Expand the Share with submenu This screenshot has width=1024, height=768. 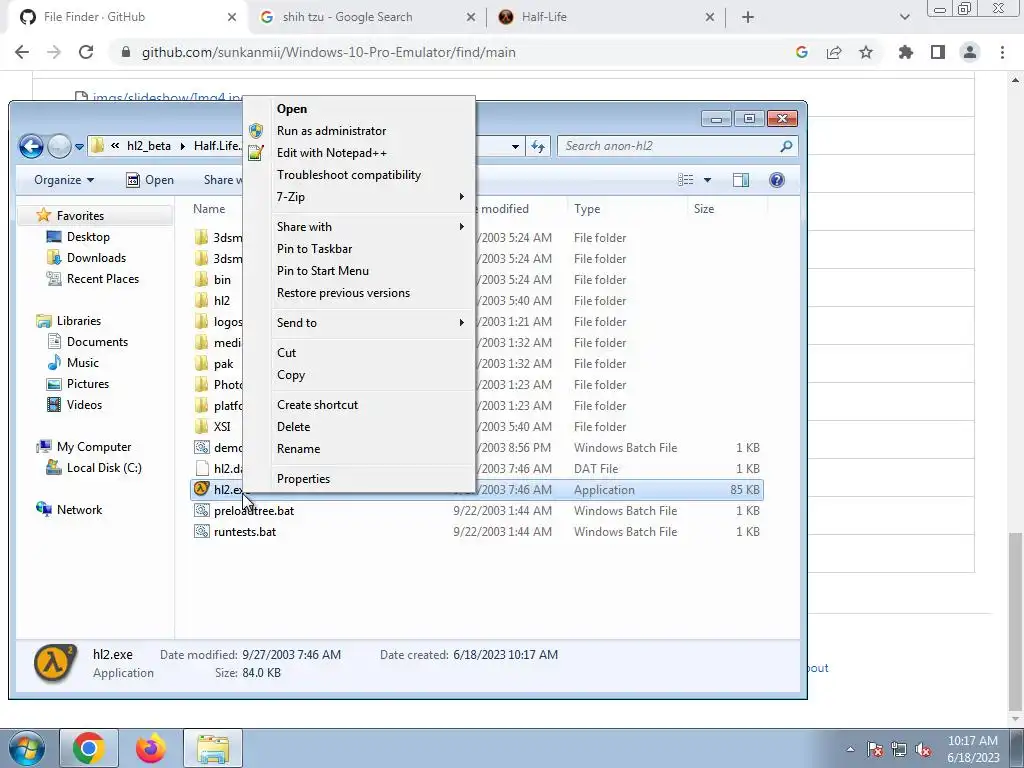pyautogui.click(x=358, y=227)
